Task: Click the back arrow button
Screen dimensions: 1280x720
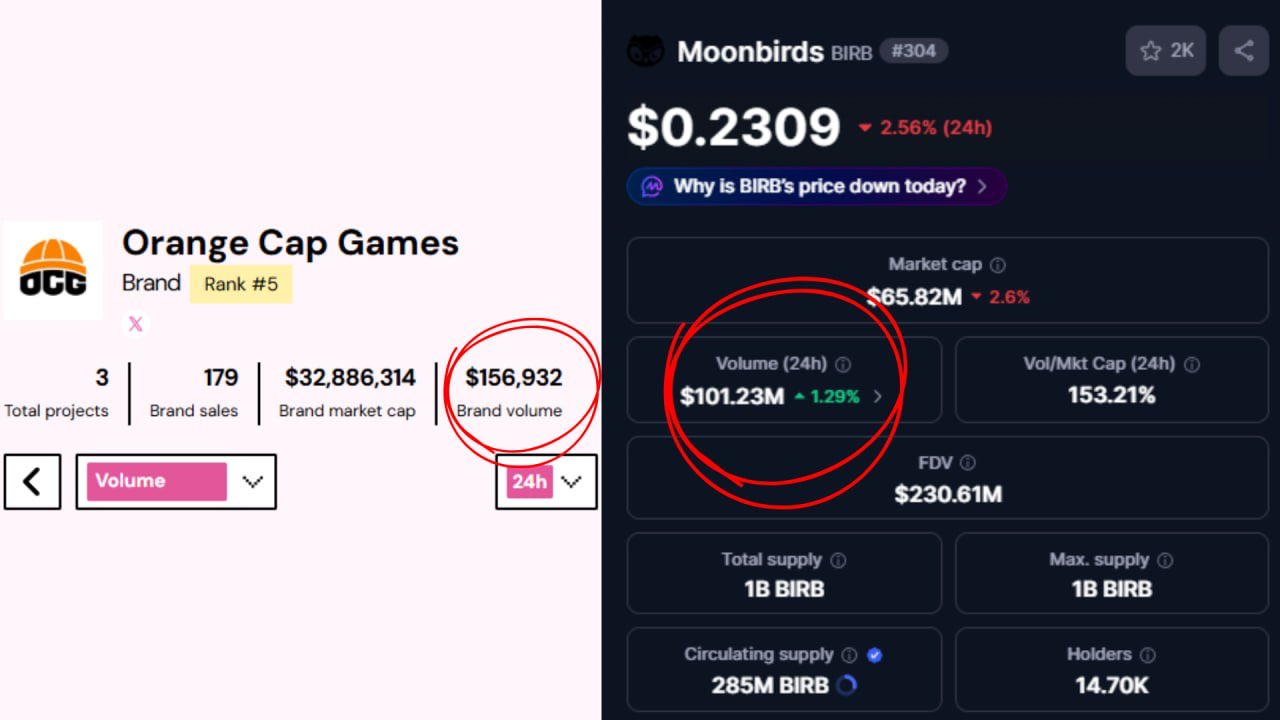Action: (x=32, y=481)
